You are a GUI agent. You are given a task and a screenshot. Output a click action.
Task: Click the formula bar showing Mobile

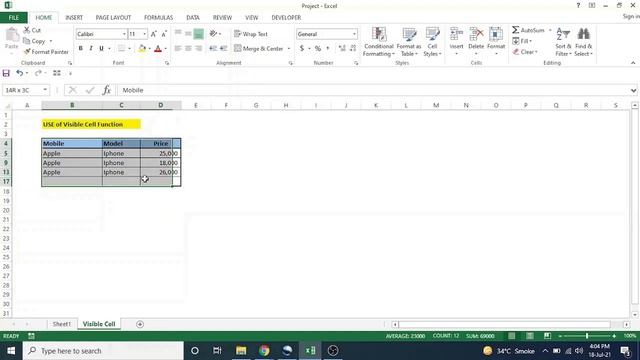pyautogui.click(x=374, y=90)
